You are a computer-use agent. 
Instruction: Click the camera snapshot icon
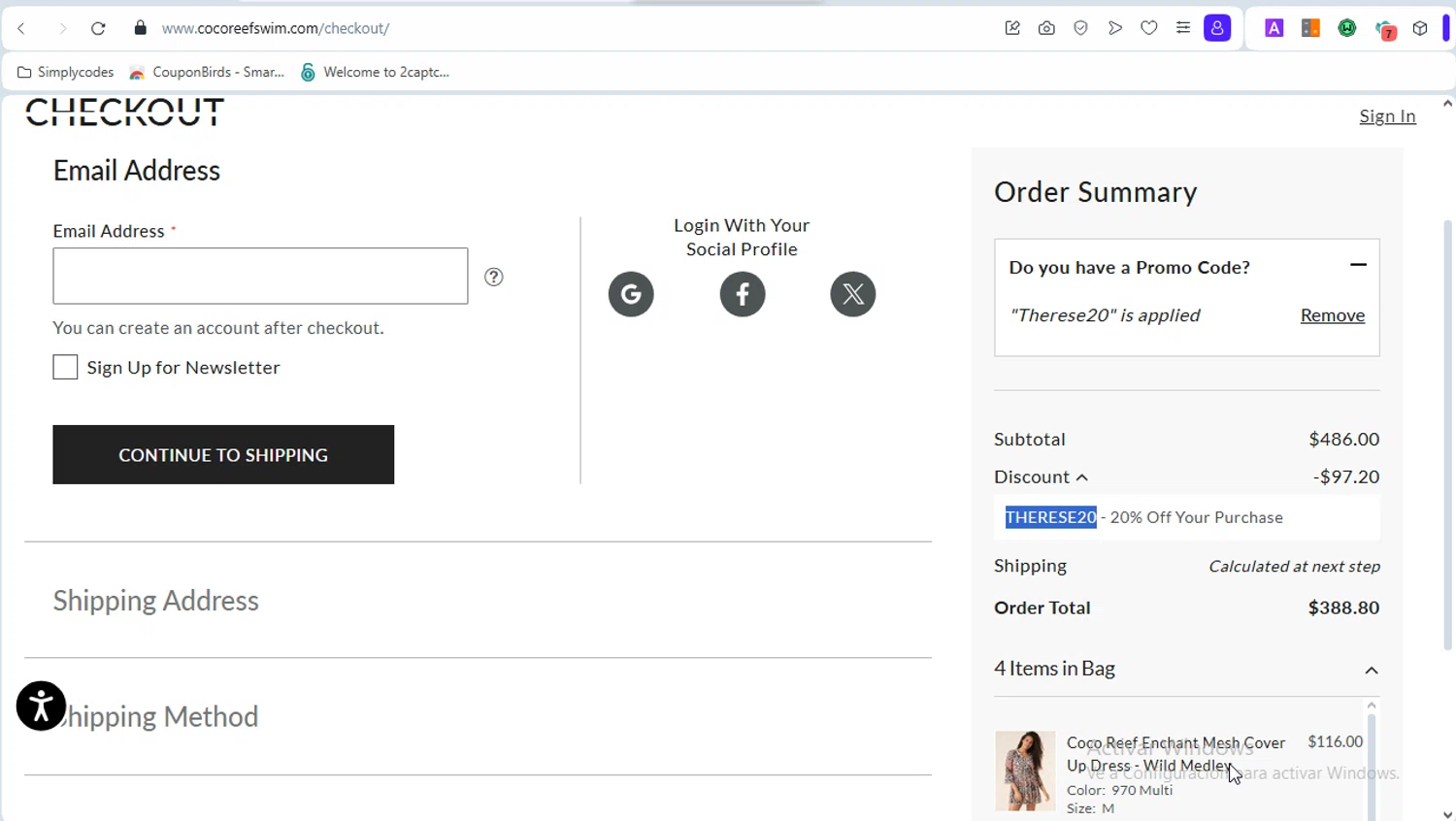(x=1046, y=28)
